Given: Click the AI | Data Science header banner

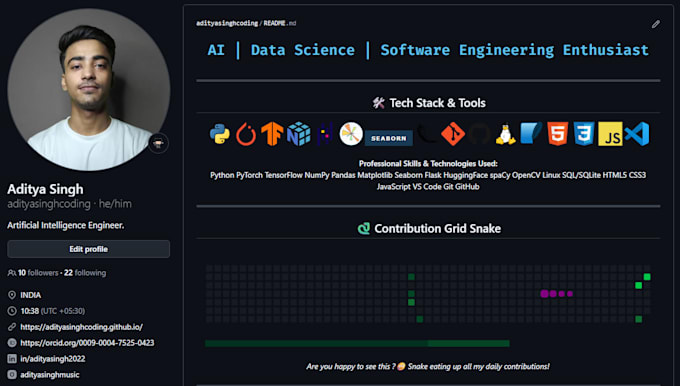Looking at the screenshot, I should click(x=428, y=50).
